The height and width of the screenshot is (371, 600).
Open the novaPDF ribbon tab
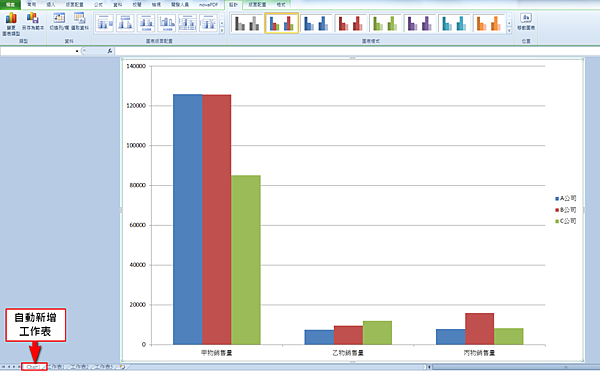pyautogui.click(x=209, y=5)
